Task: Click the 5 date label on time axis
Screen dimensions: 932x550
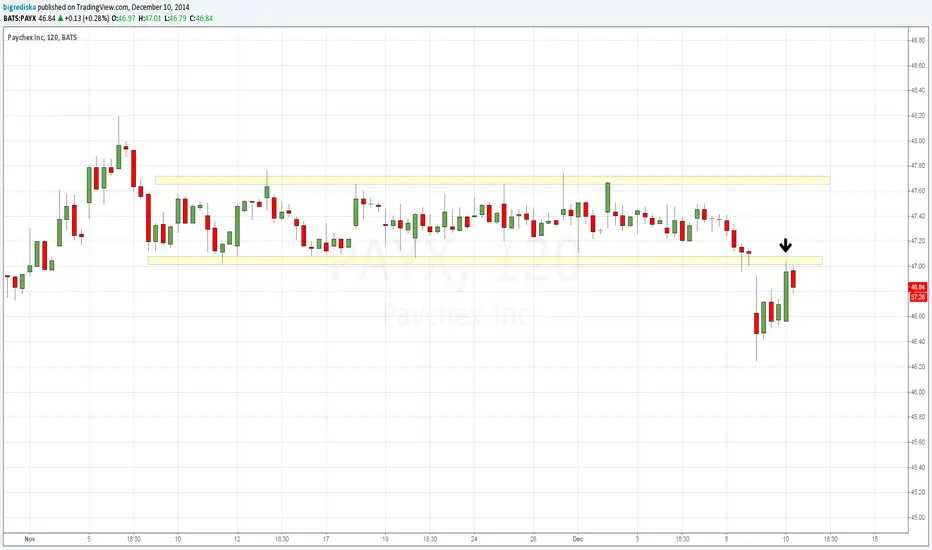Action: [x=89, y=539]
